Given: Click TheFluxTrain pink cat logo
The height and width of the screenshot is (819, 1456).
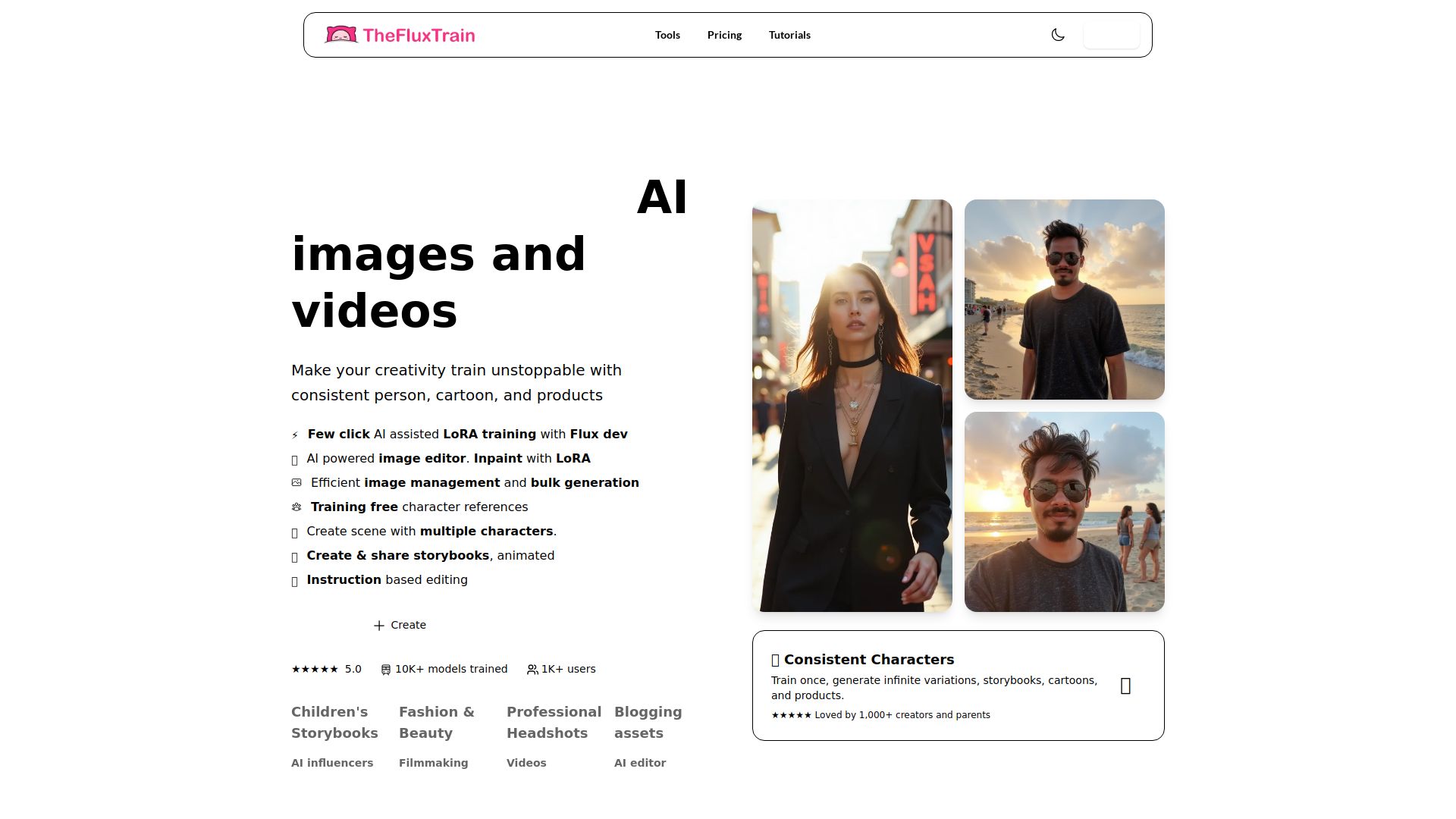Looking at the screenshot, I should click(x=341, y=35).
